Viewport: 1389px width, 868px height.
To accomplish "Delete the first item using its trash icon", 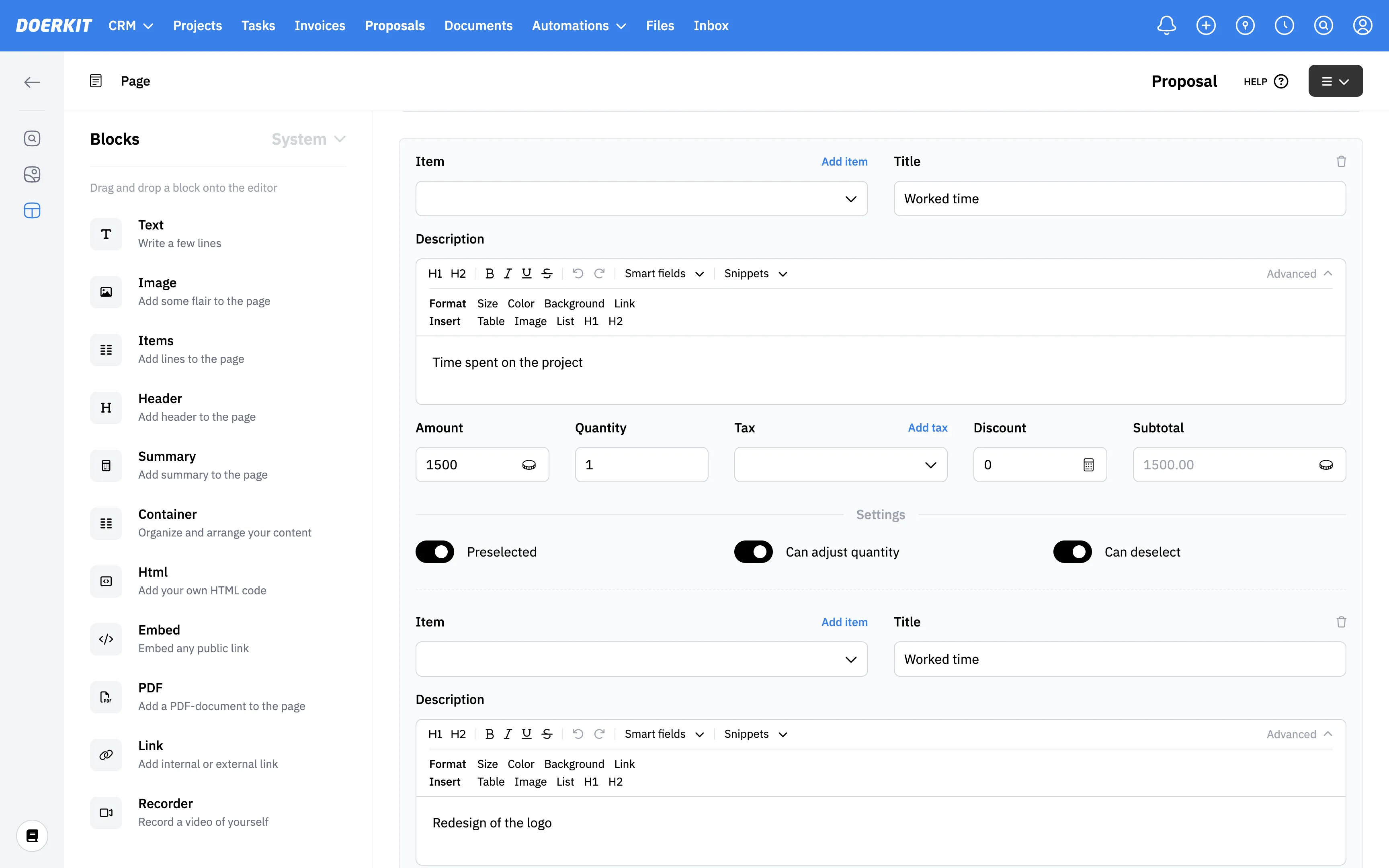I will coord(1341,161).
